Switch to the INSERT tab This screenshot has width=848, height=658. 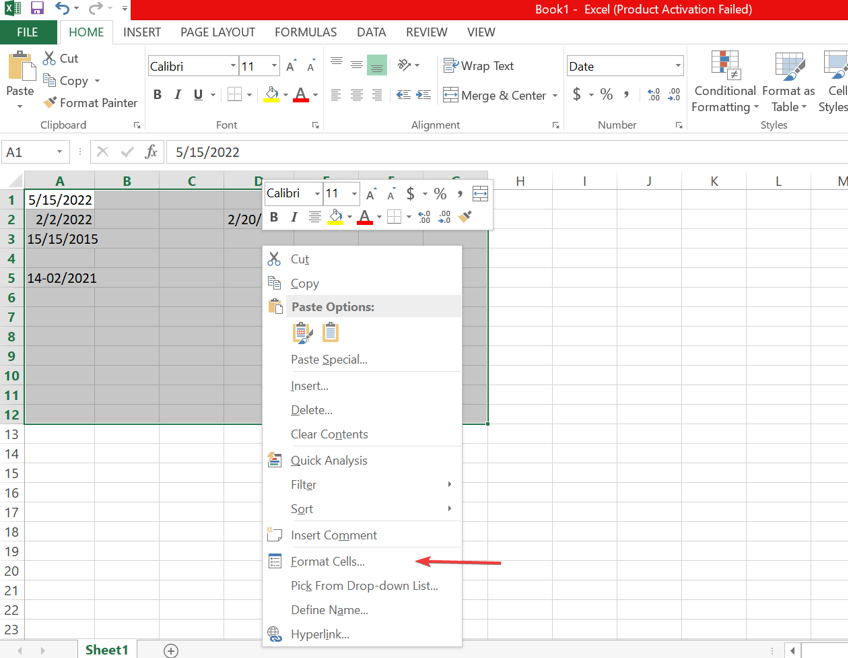click(x=142, y=32)
